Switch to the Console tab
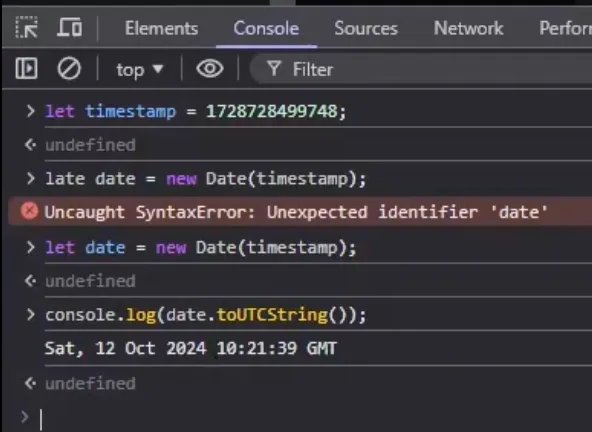 (x=266, y=28)
